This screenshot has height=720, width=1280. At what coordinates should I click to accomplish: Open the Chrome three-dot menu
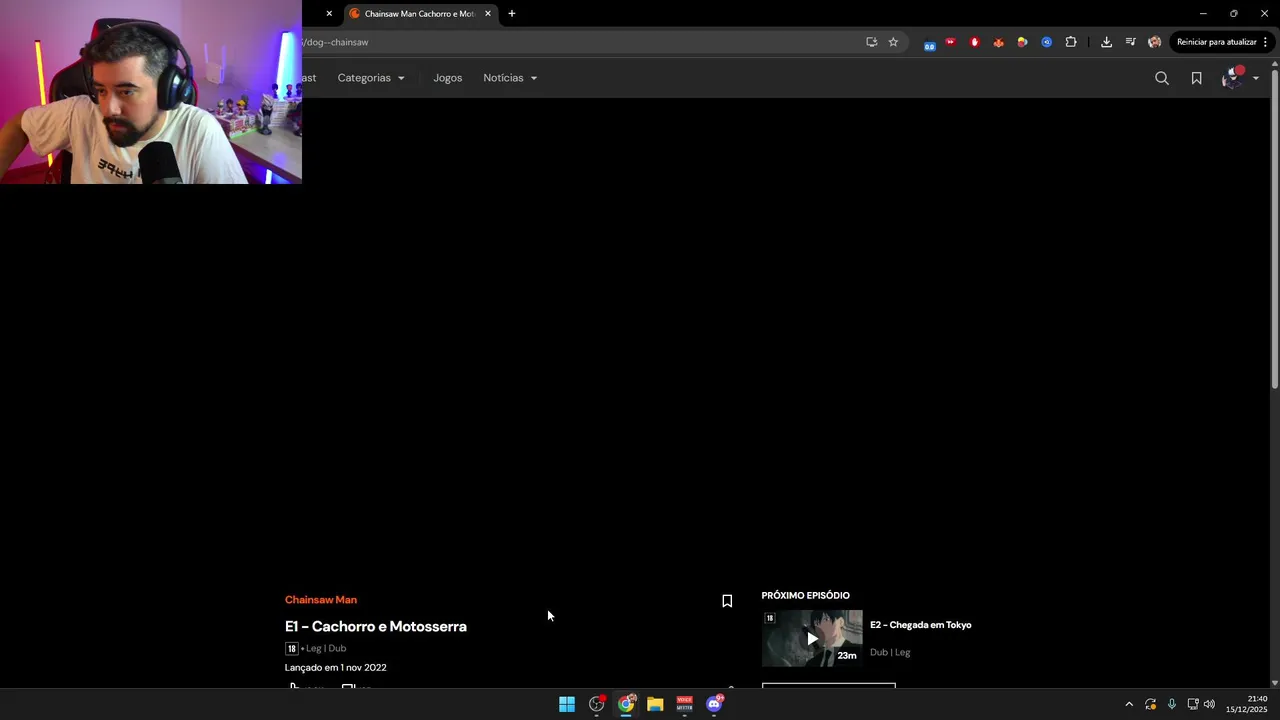pyautogui.click(x=1265, y=42)
